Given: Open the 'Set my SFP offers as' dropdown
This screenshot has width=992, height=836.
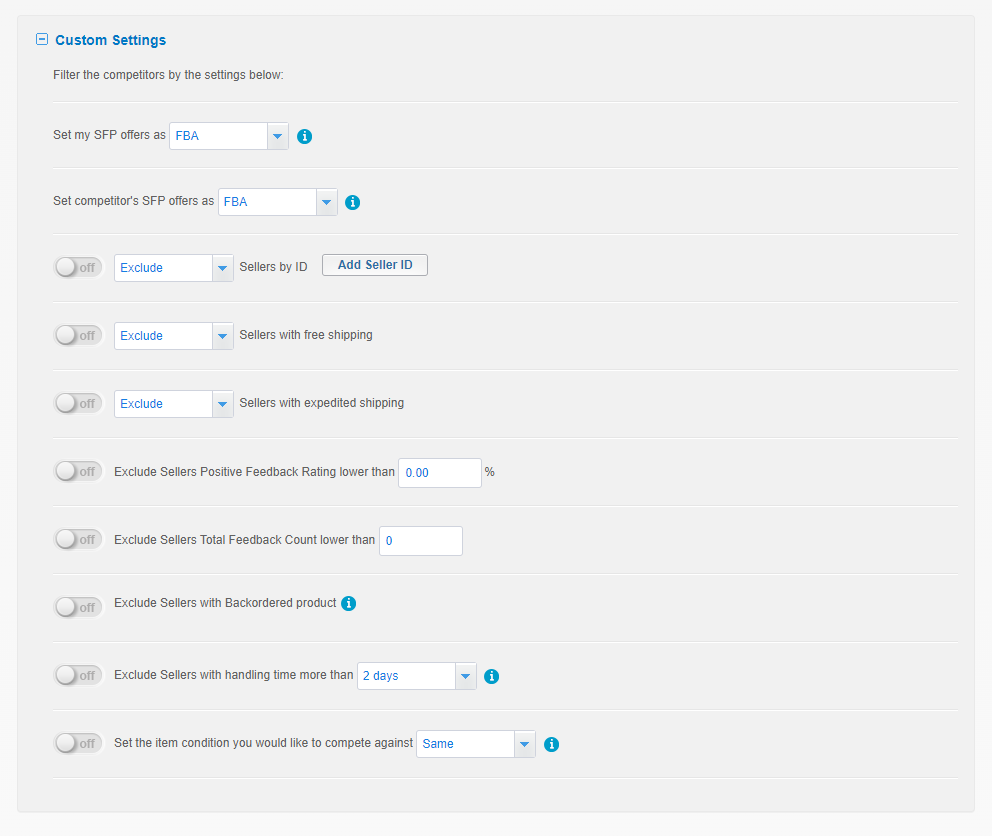Looking at the screenshot, I should tap(229, 136).
